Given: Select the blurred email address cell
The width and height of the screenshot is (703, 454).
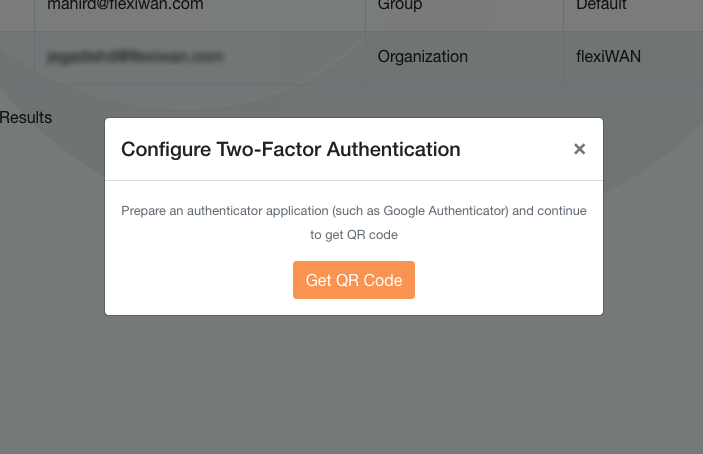Looking at the screenshot, I should click(x=200, y=58).
